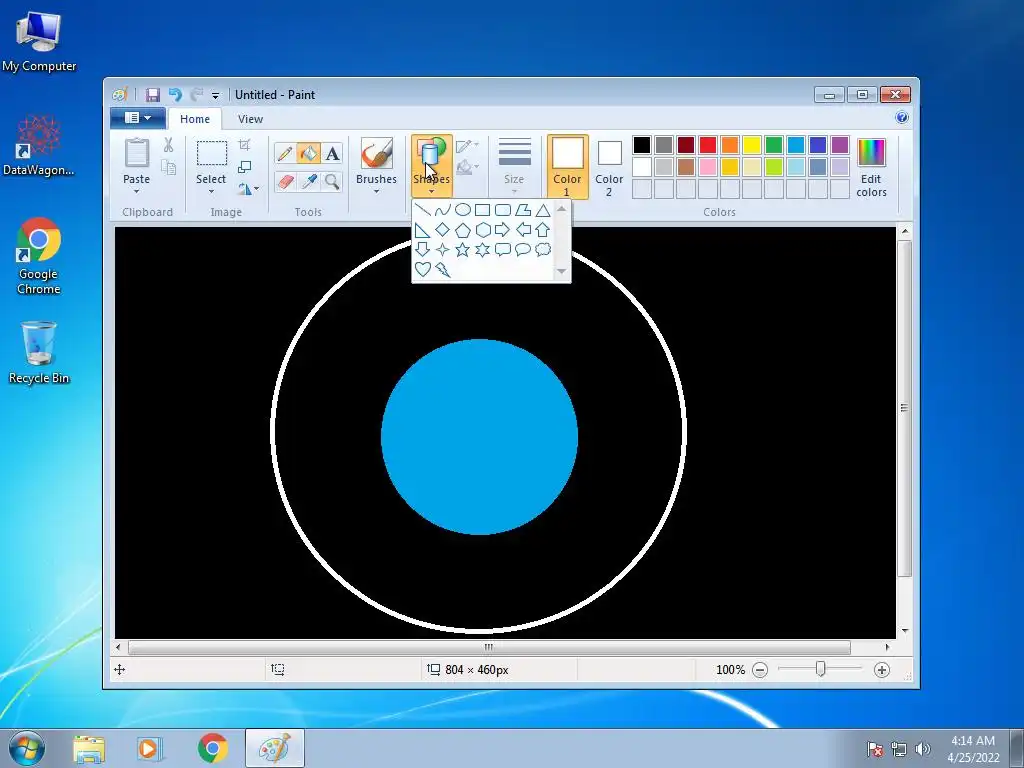Activate Color 1 foreground selector
This screenshot has height=768, width=1024.
(568, 167)
